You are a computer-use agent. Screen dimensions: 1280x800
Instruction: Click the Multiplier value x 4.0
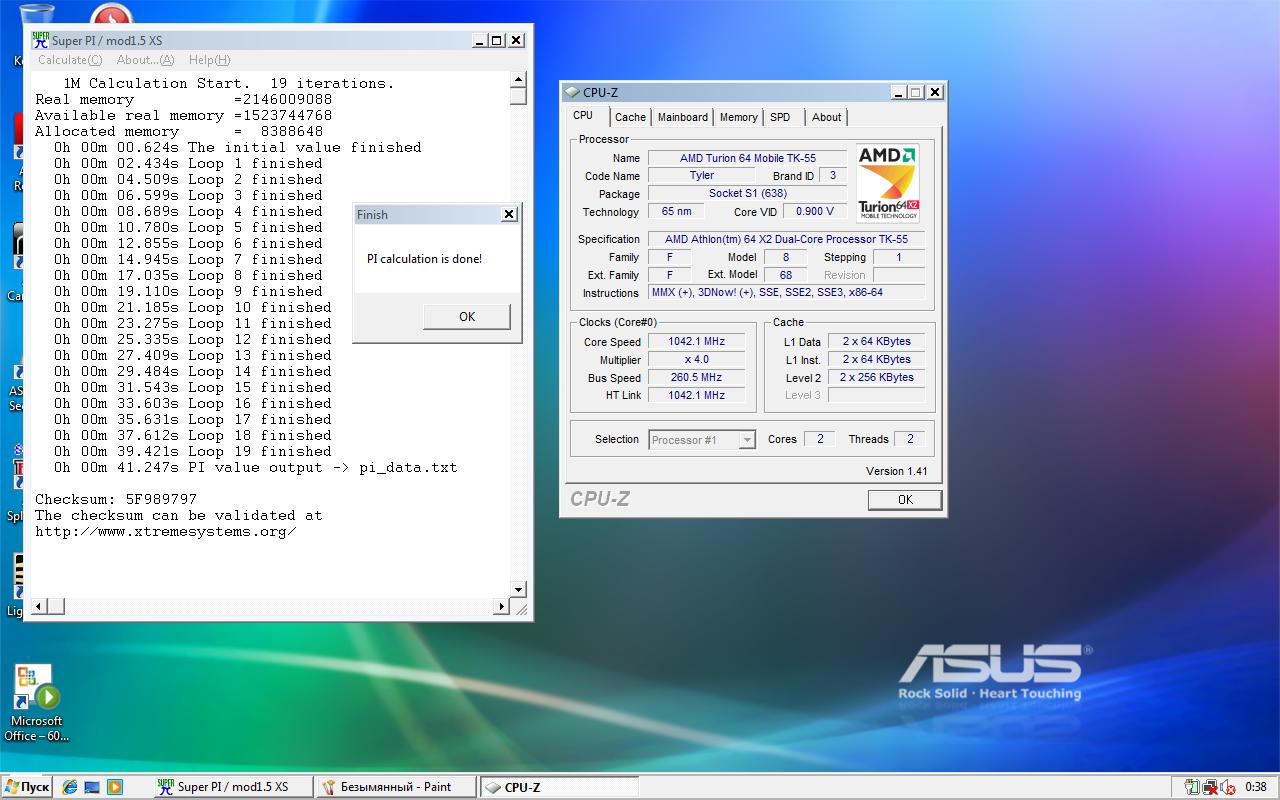click(696, 359)
